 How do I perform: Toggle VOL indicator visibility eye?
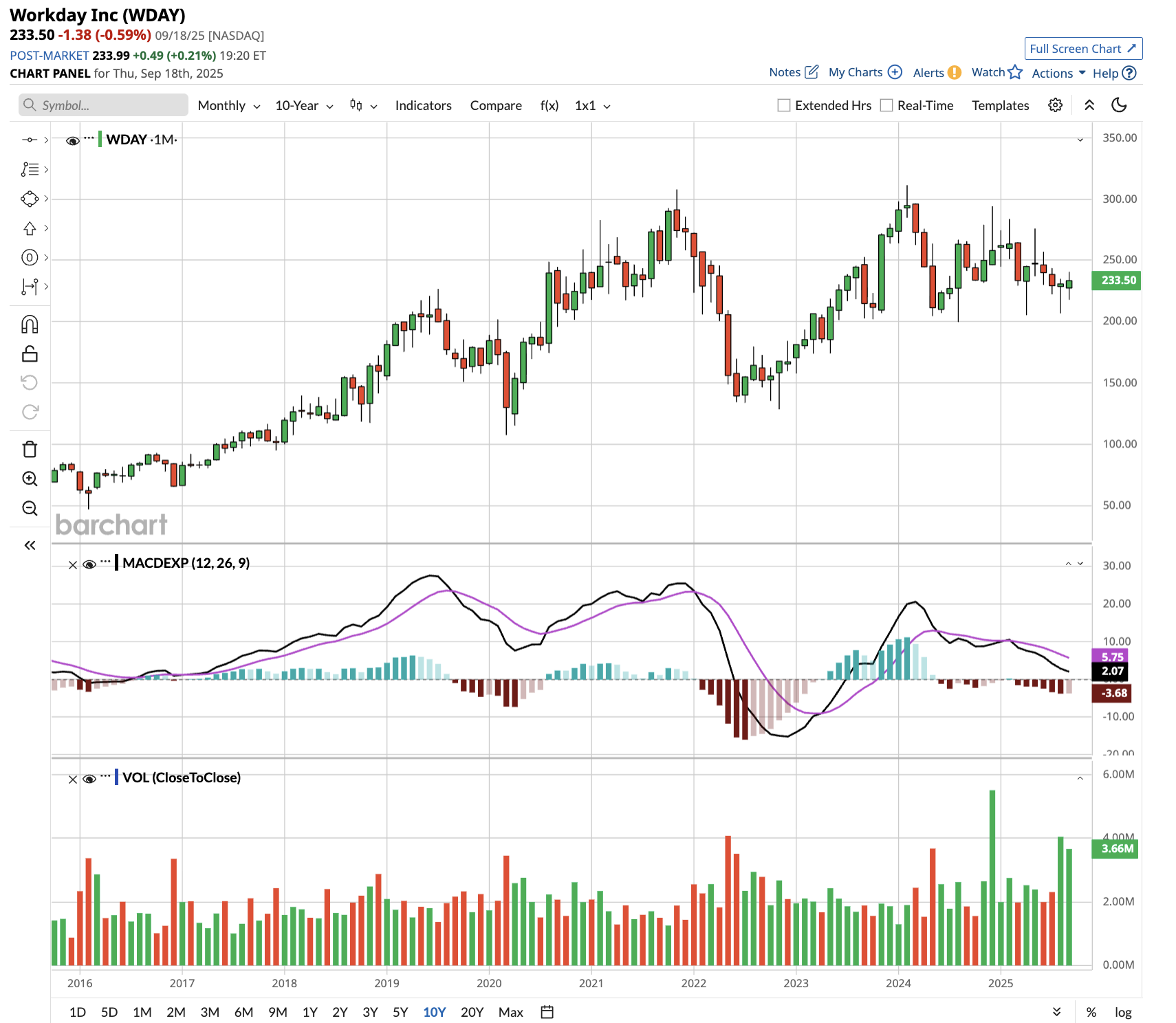(x=89, y=779)
